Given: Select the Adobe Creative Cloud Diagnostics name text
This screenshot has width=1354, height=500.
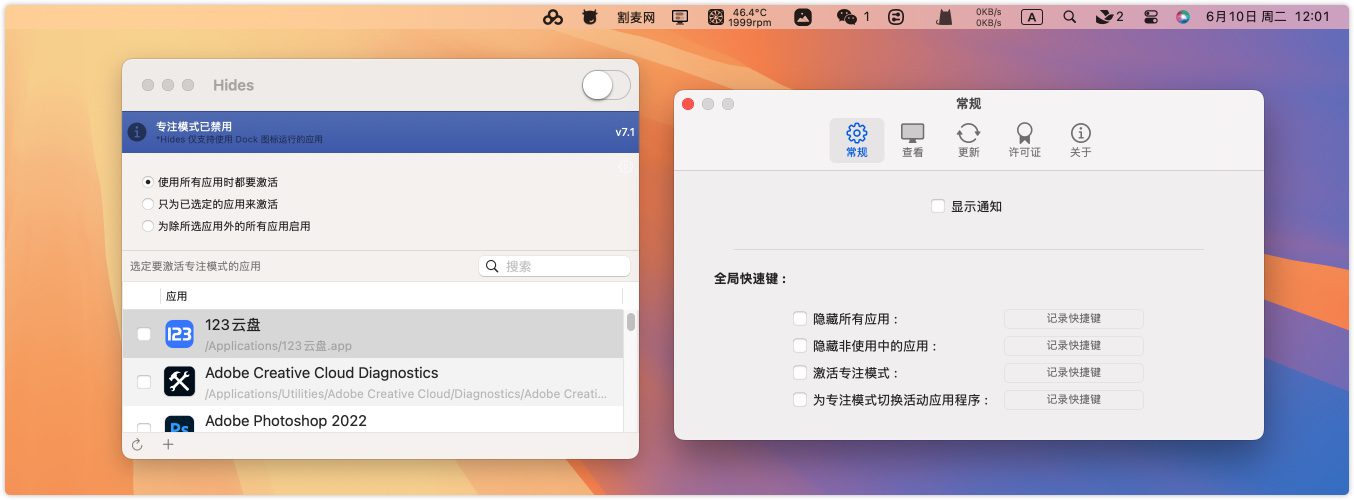Looking at the screenshot, I should click(321, 373).
